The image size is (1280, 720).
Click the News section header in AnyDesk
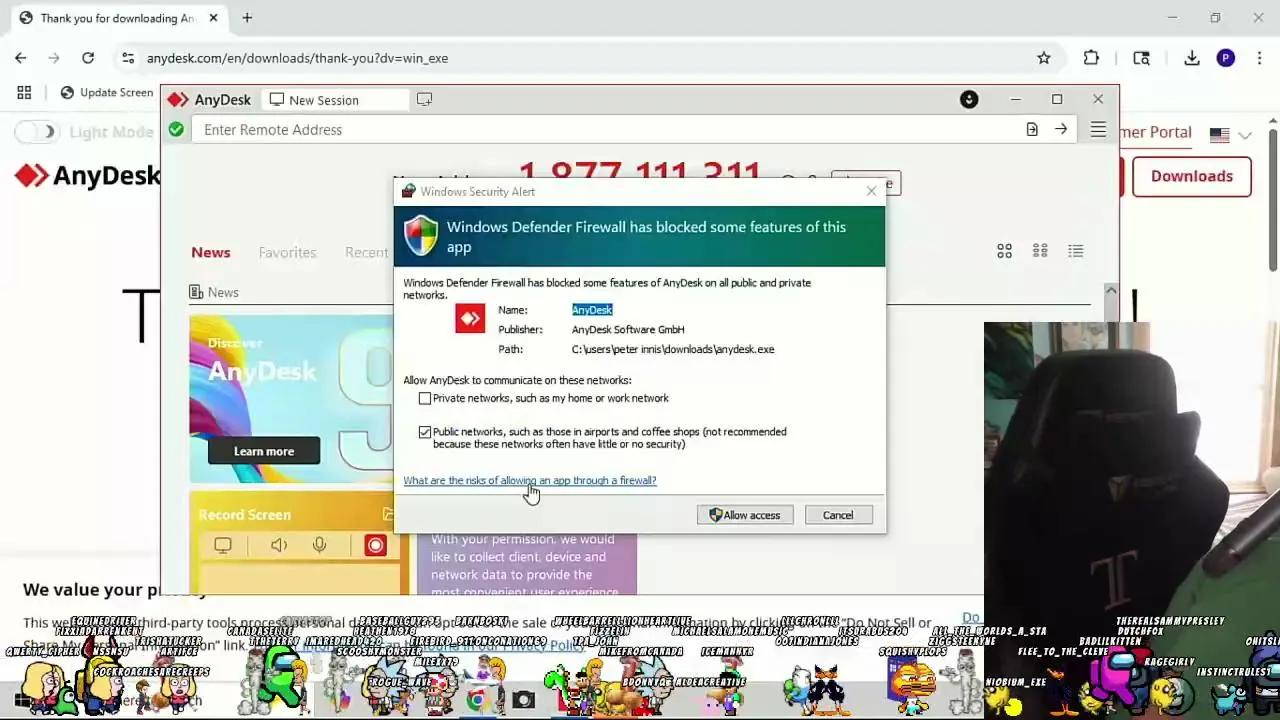pyautogui.click(x=214, y=292)
